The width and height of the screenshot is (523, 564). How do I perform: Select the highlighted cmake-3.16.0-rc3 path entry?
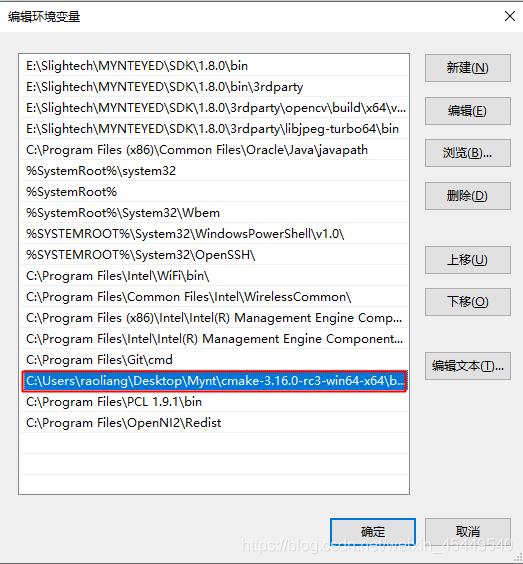(214, 381)
